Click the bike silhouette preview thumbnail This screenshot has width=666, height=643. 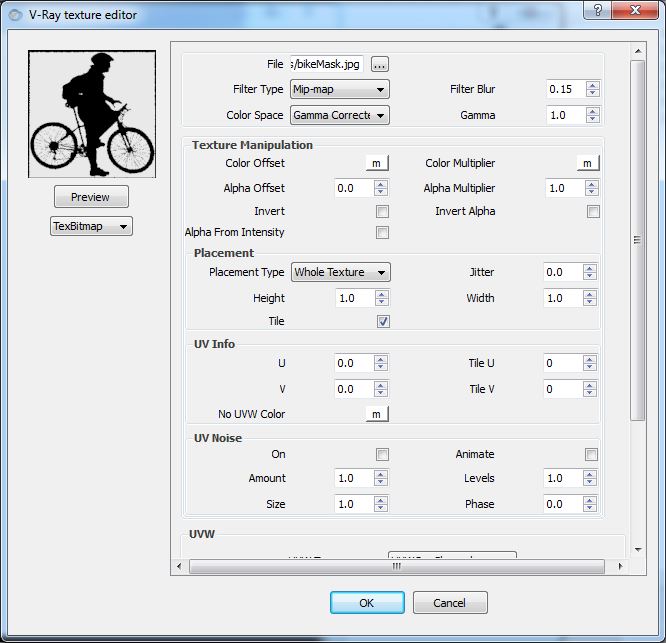point(92,114)
